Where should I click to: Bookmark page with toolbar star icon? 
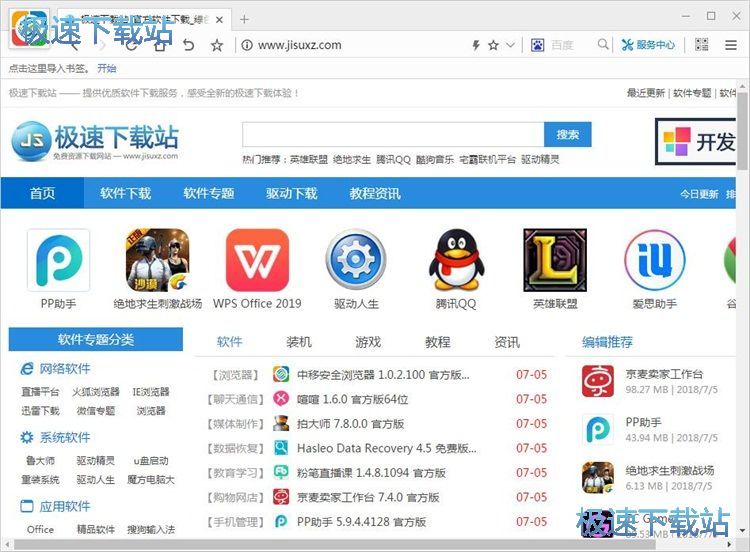coord(217,45)
